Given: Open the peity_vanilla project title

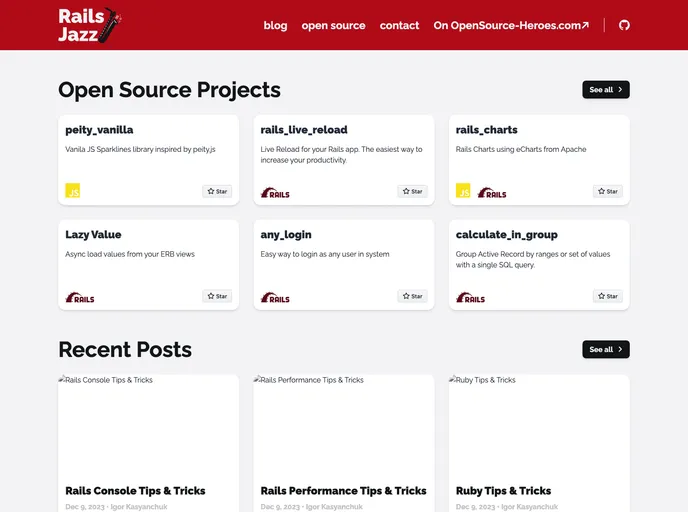Looking at the screenshot, I should pos(99,130).
